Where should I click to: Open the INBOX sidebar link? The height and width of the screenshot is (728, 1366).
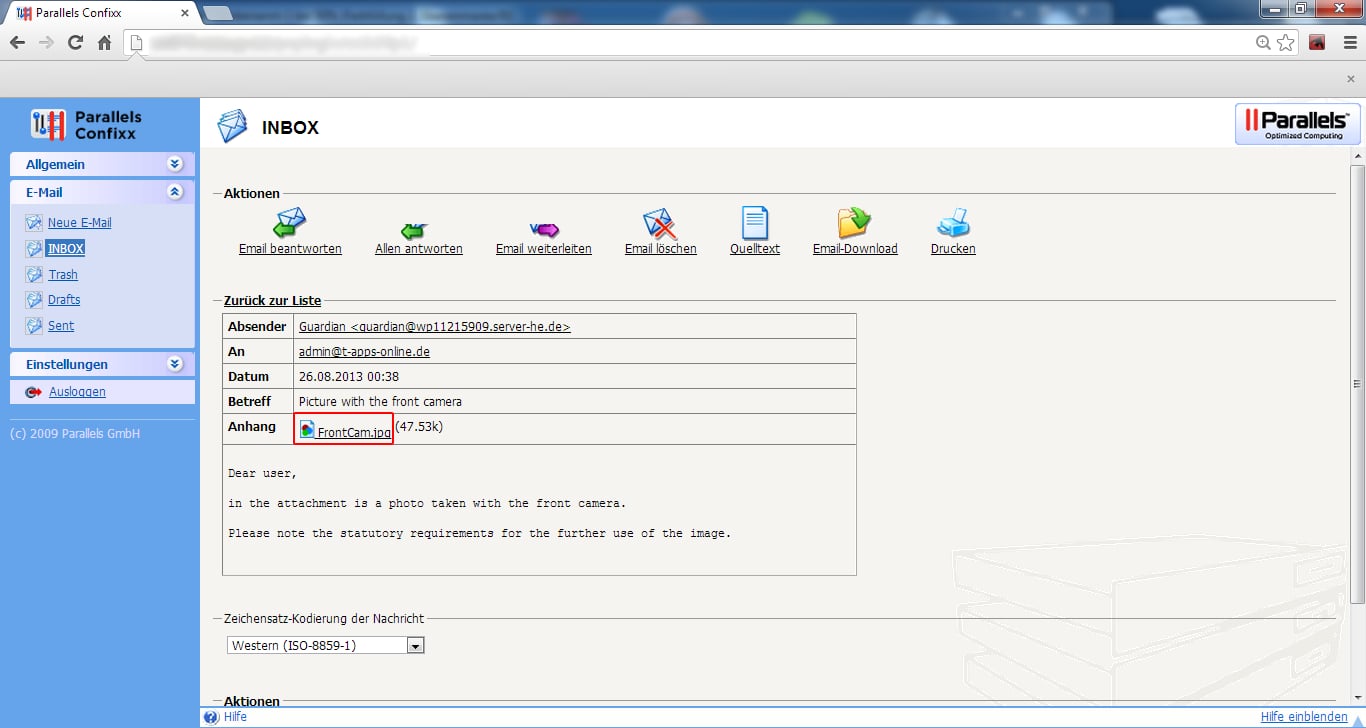tap(66, 249)
